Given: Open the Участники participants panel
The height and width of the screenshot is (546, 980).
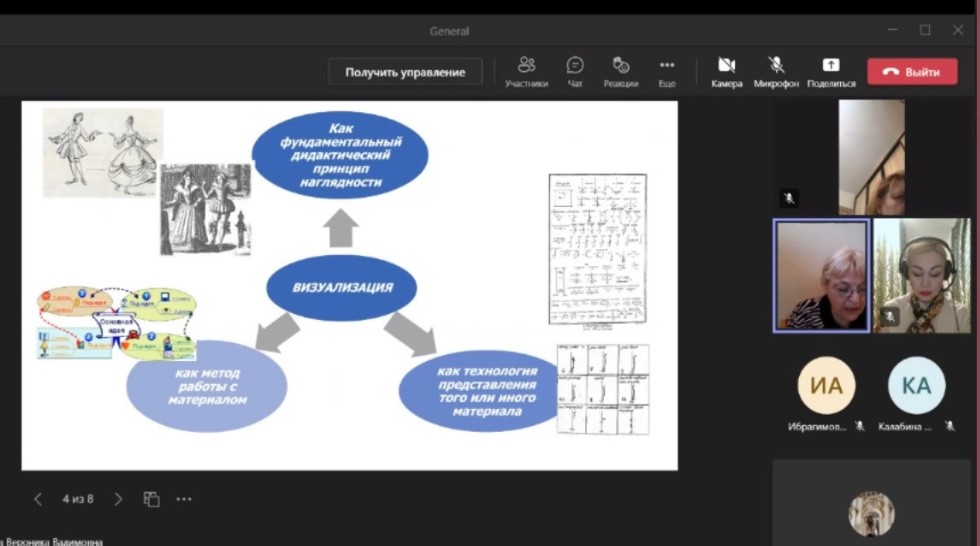Looking at the screenshot, I should point(526,71).
